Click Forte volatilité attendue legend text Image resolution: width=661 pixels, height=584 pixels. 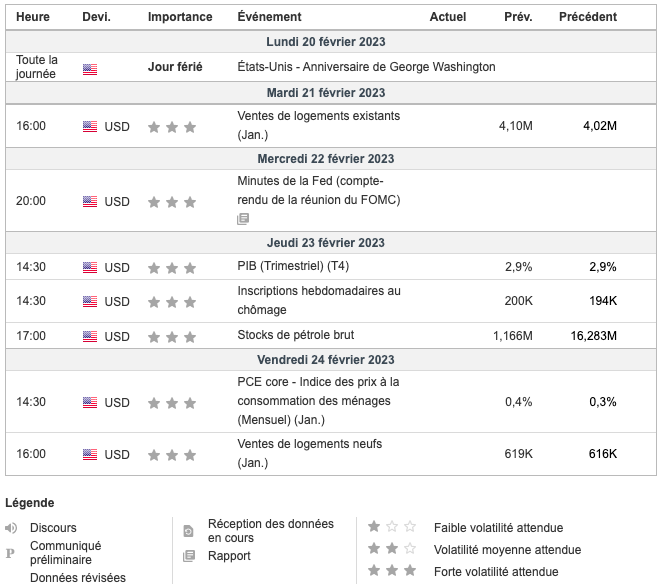coord(496,572)
